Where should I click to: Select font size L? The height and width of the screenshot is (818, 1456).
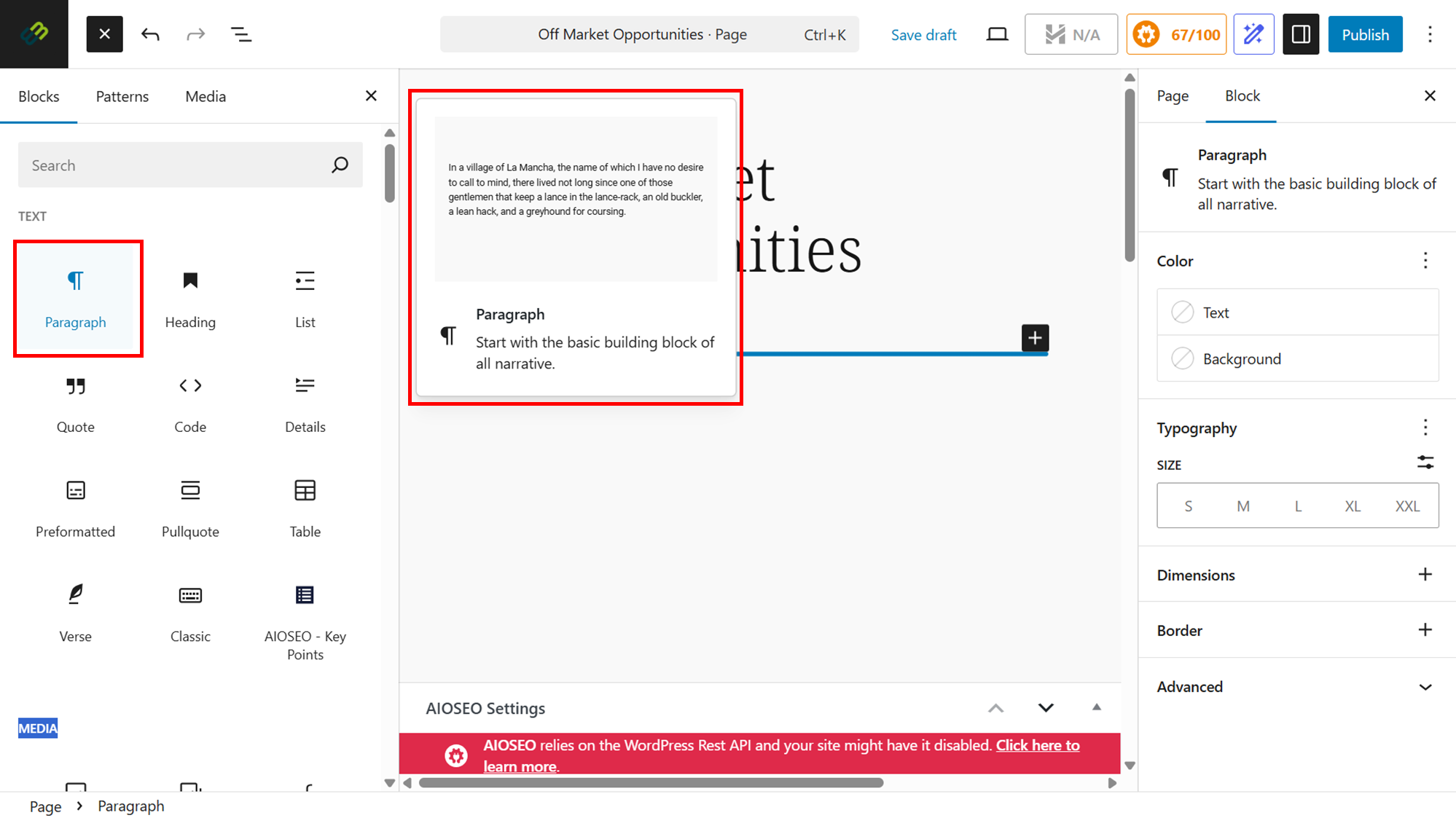tap(1298, 506)
